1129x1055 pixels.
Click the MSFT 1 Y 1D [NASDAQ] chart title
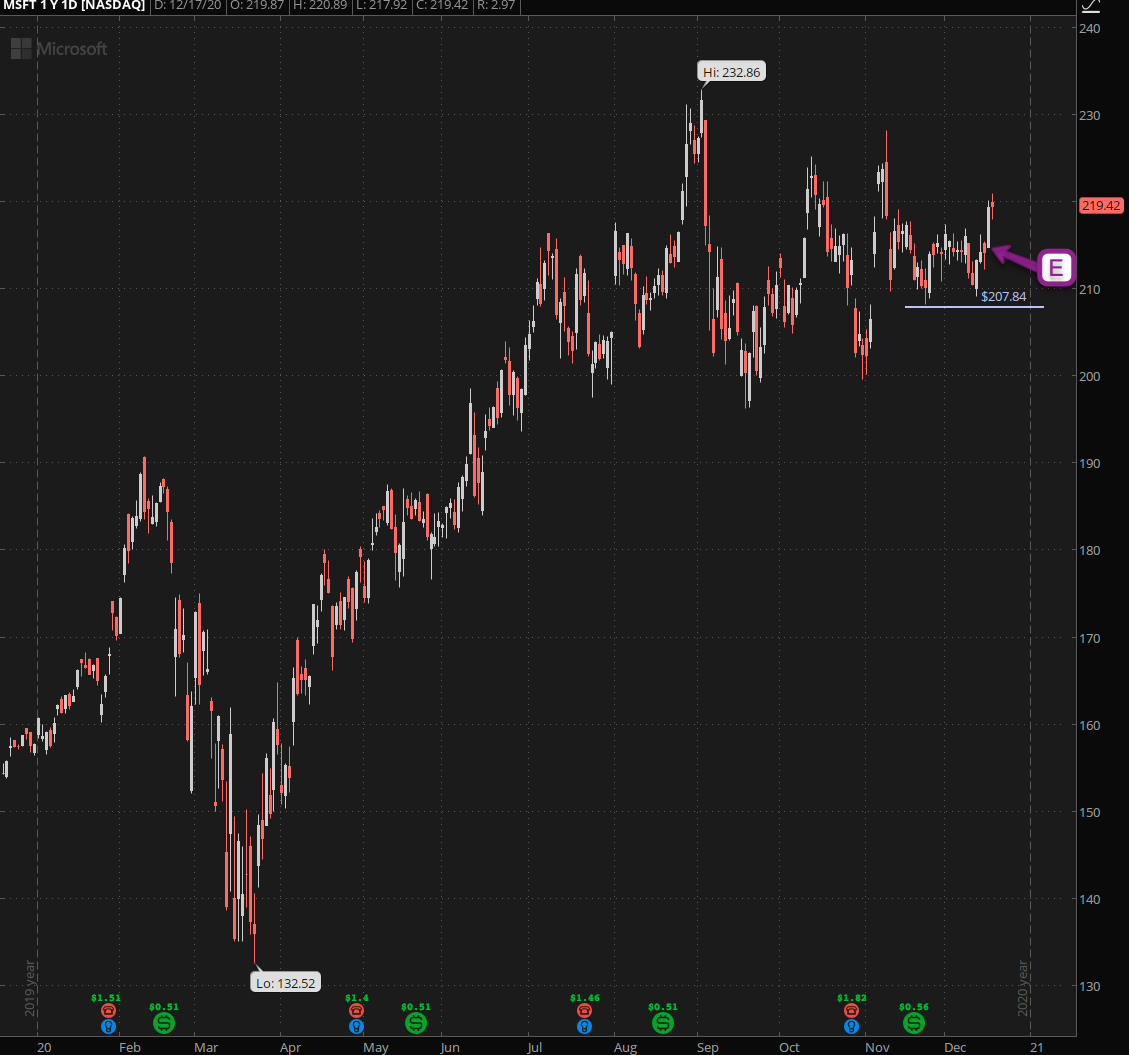74,6
